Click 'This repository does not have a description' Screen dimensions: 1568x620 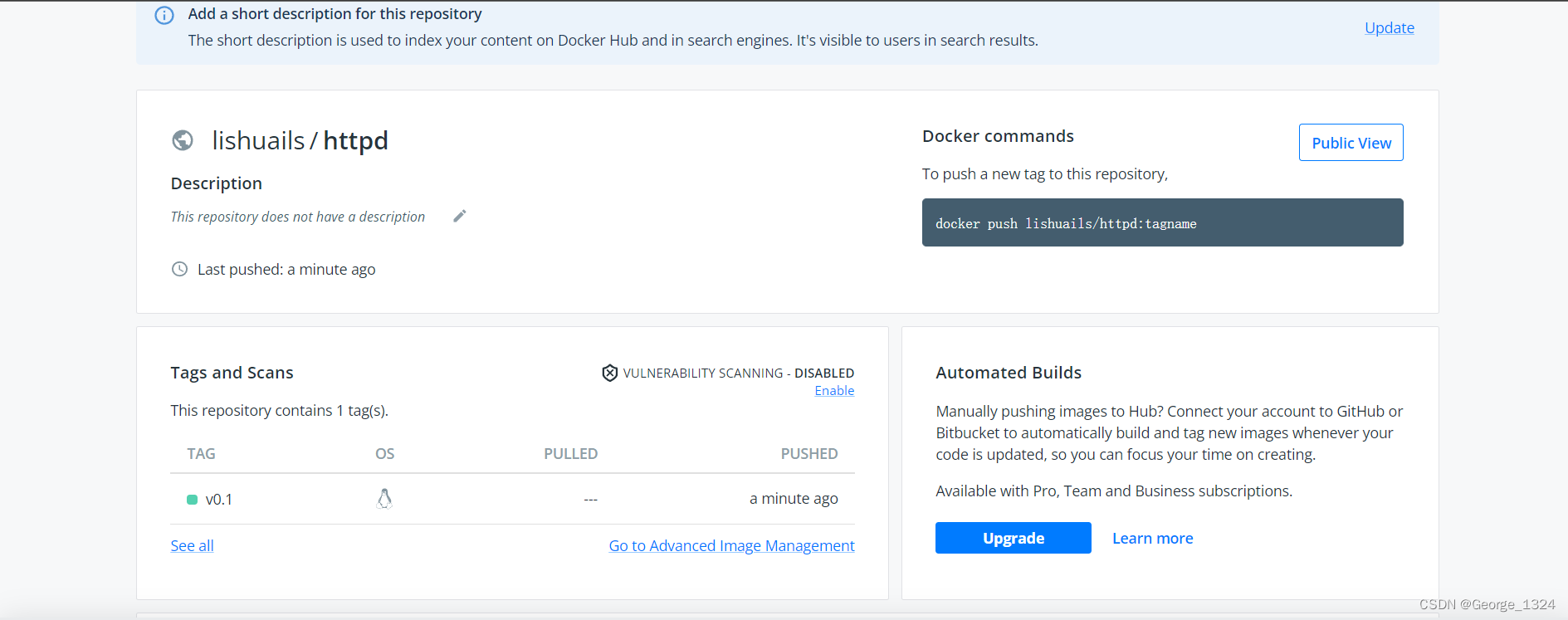297,217
